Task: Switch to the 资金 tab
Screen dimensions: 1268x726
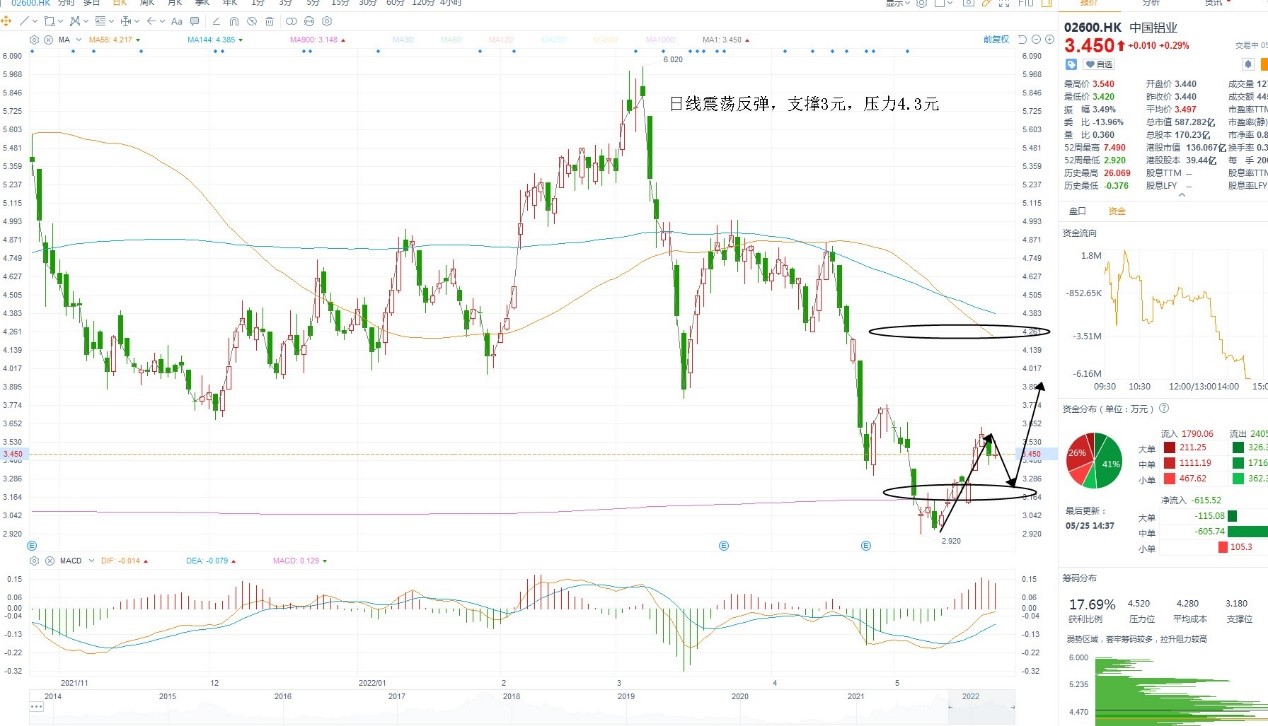Action: click(1117, 211)
